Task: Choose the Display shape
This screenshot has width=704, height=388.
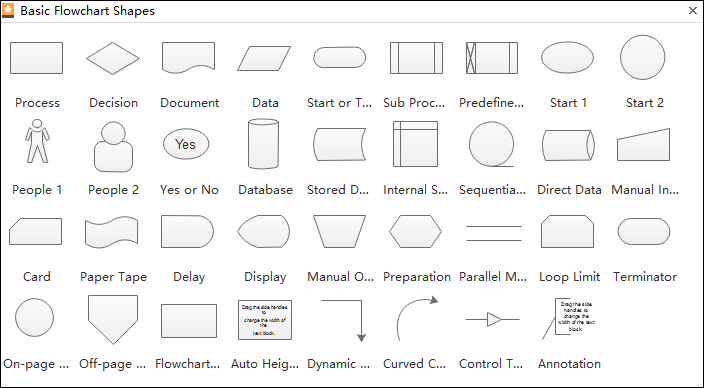Action: point(264,232)
